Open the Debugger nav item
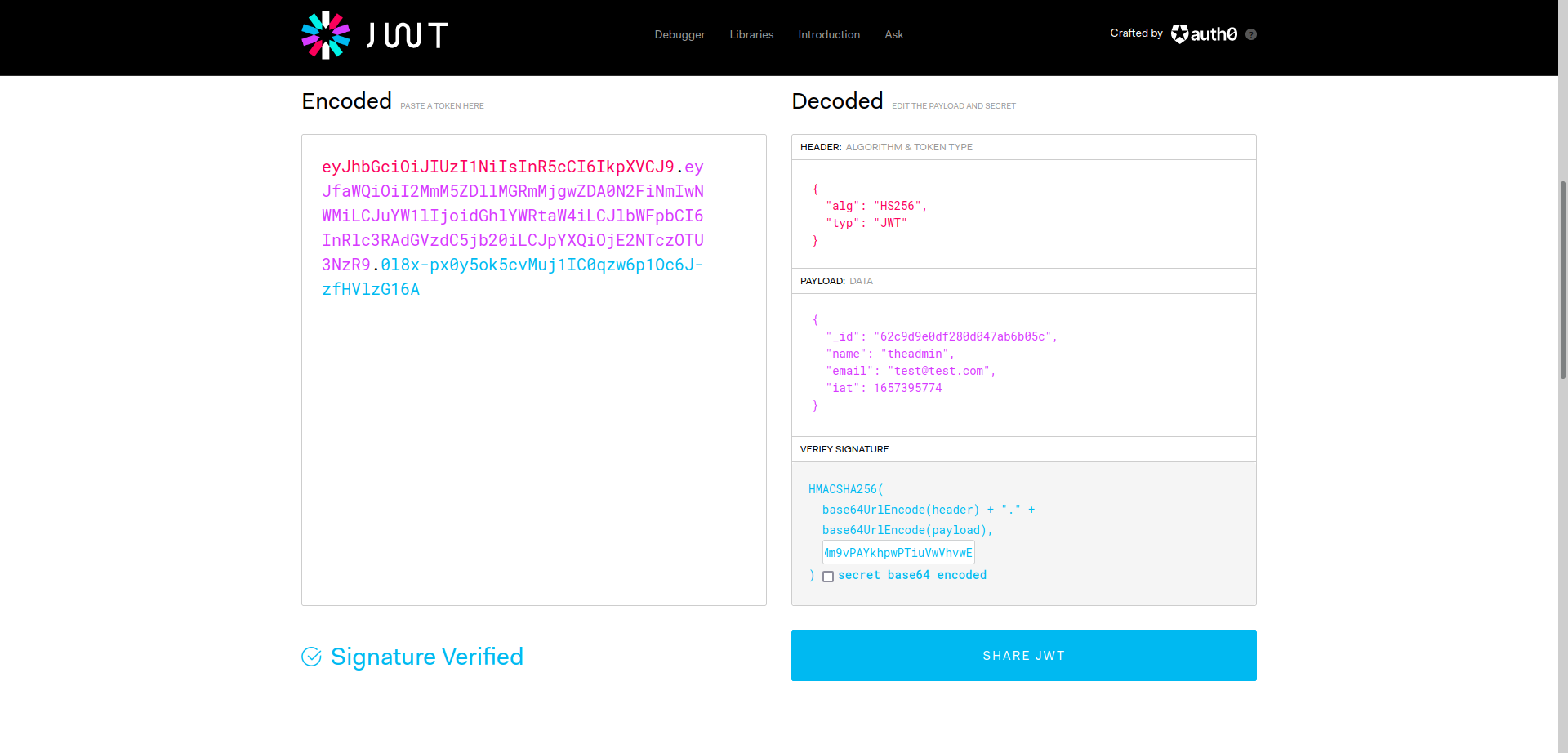The image size is (1568, 753). [x=679, y=34]
